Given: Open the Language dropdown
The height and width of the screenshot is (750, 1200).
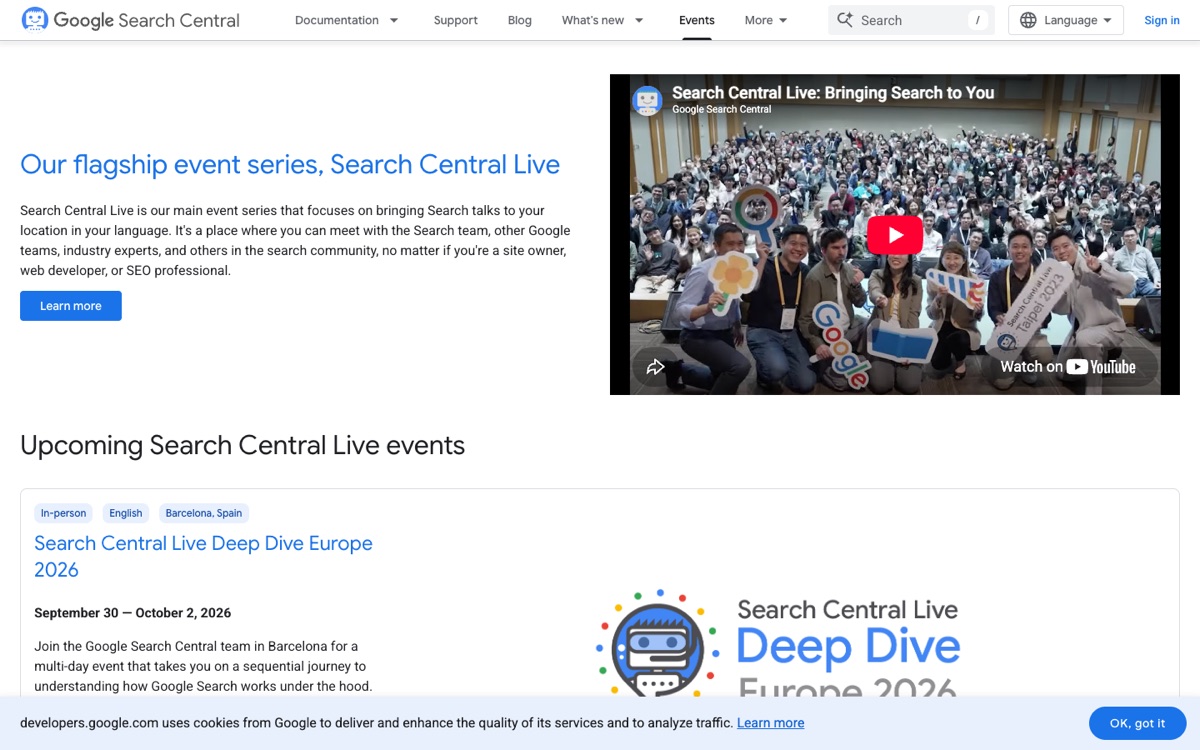Looking at the screenshot, I should [1065, 20].
